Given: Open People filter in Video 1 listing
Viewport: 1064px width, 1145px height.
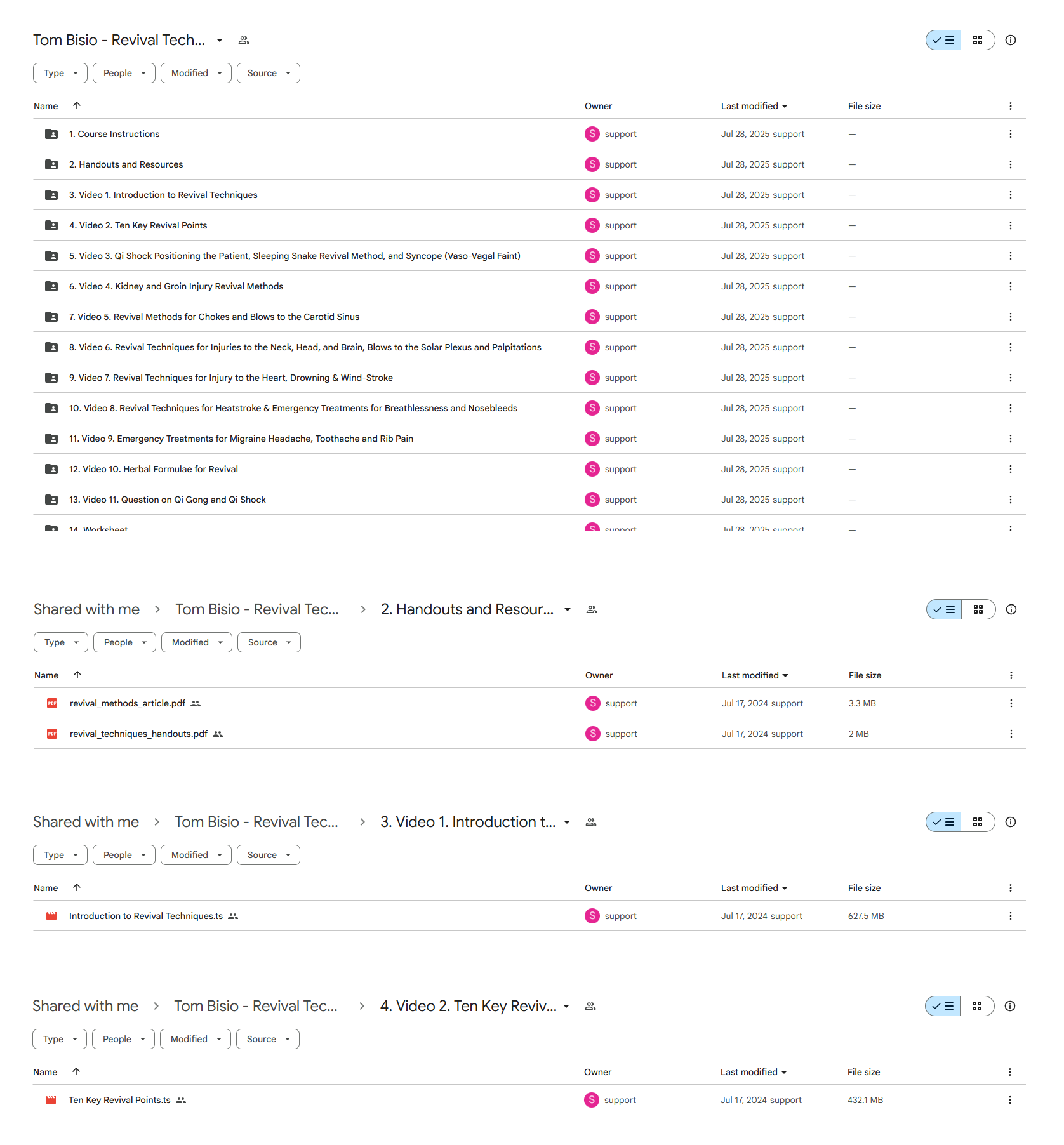Looking at the screenshot, I should click(124, 855).
